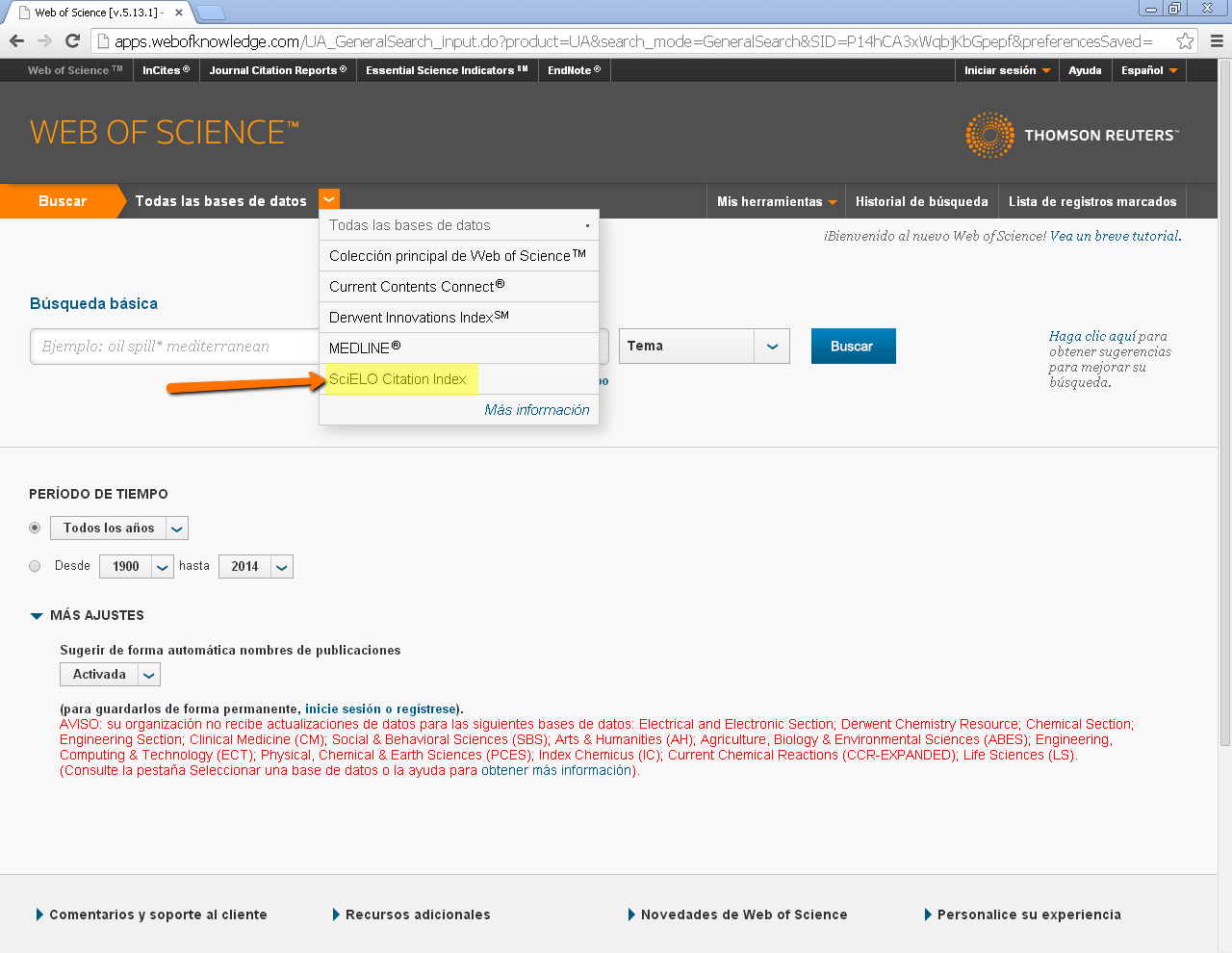This screenshot has height=953, width=1232.
Task: Click 'Vea un breve tutorial' link
Action: (1115, 236)
